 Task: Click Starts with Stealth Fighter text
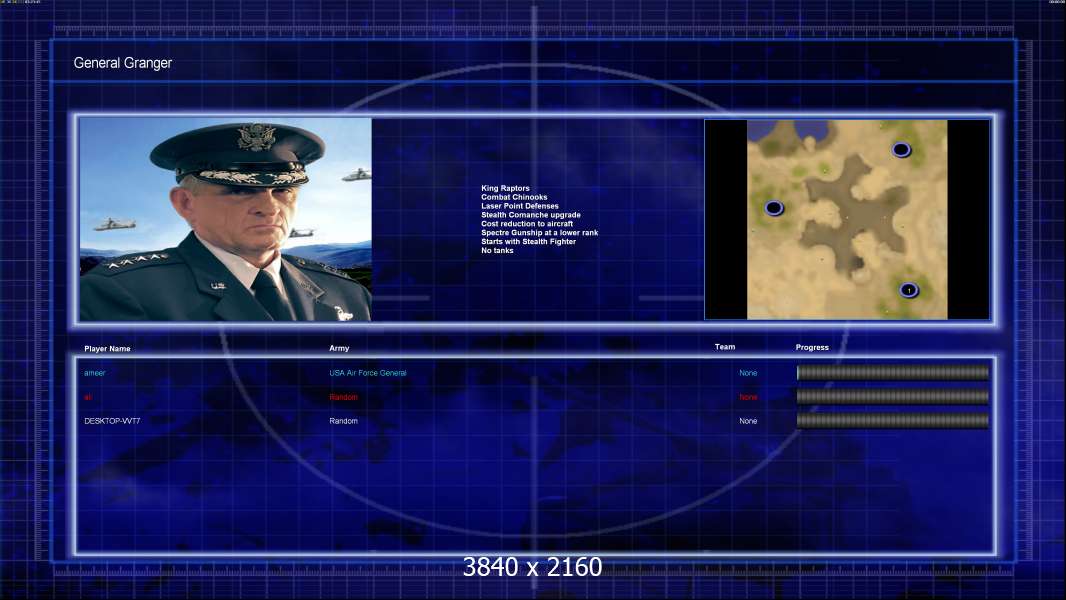[x=528, y=241]
